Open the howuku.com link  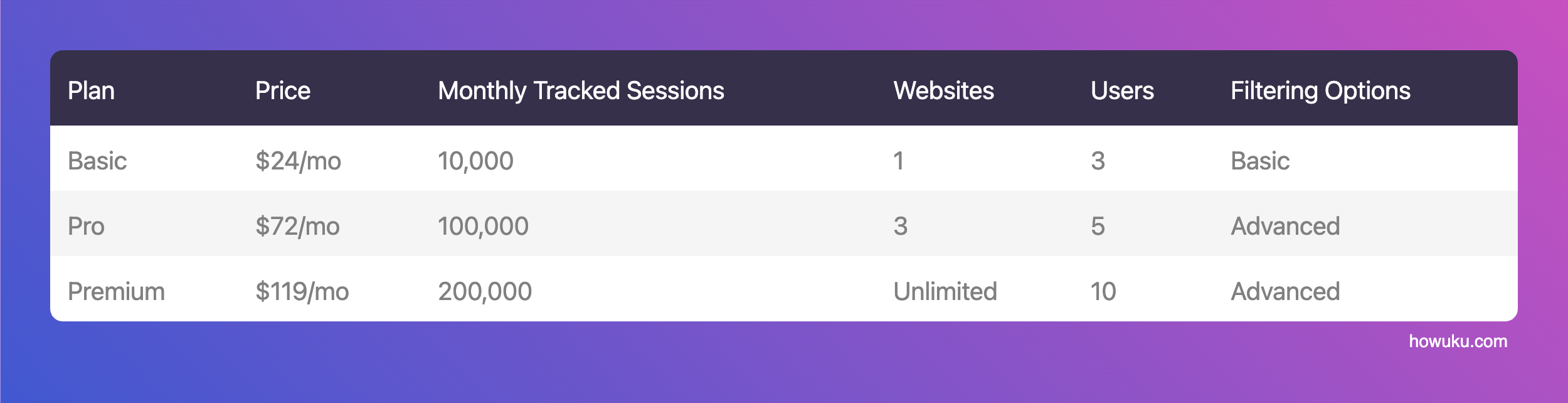click(1458, 341)
